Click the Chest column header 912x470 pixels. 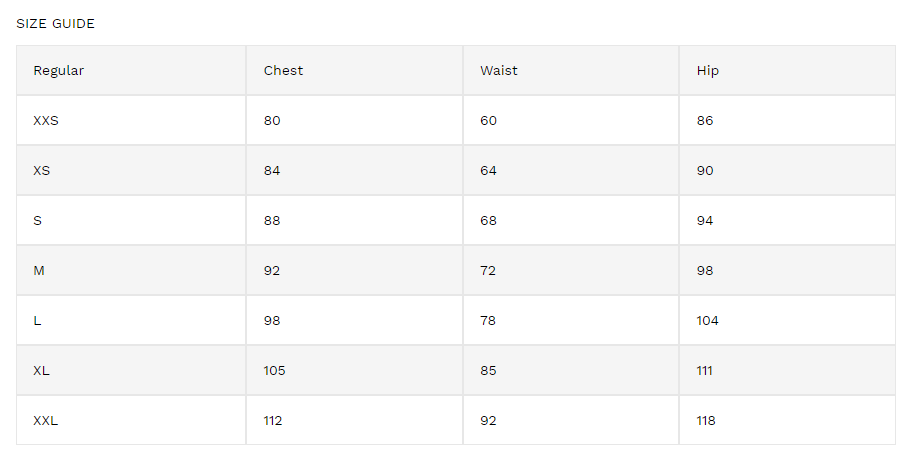point(283,71)
